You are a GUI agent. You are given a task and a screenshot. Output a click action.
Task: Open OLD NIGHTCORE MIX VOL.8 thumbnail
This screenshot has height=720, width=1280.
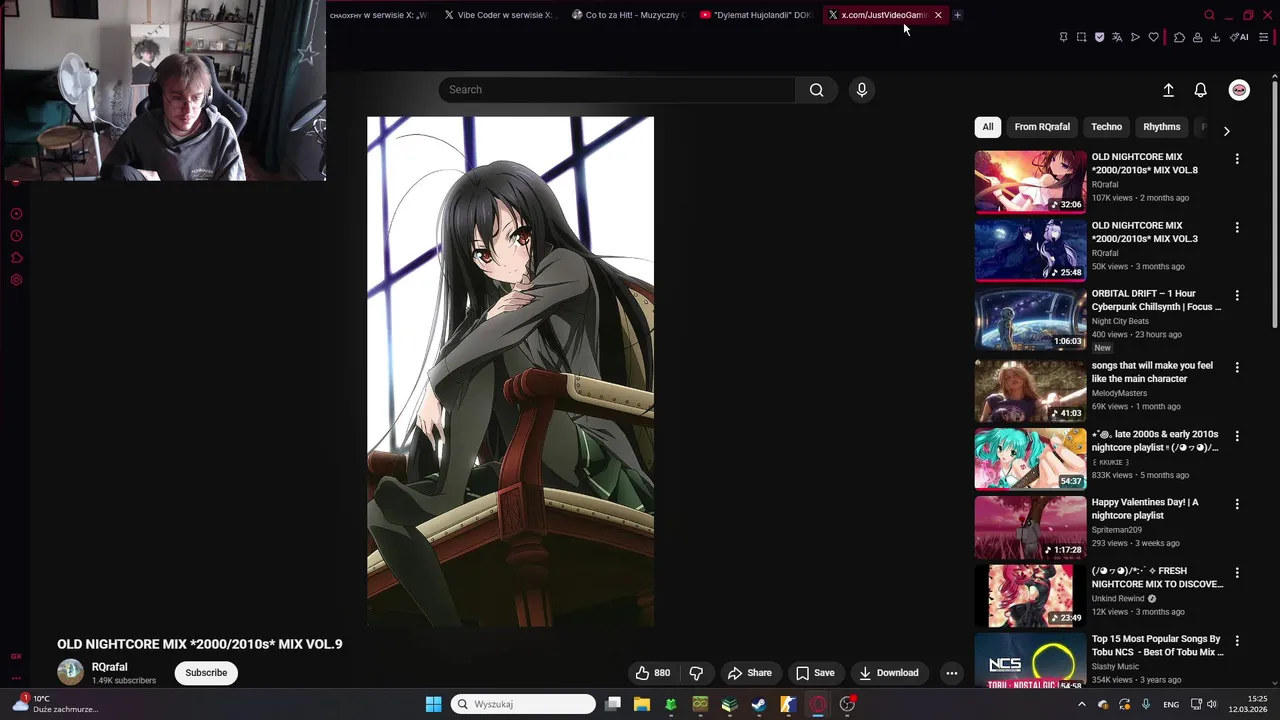click(1030, 182)
